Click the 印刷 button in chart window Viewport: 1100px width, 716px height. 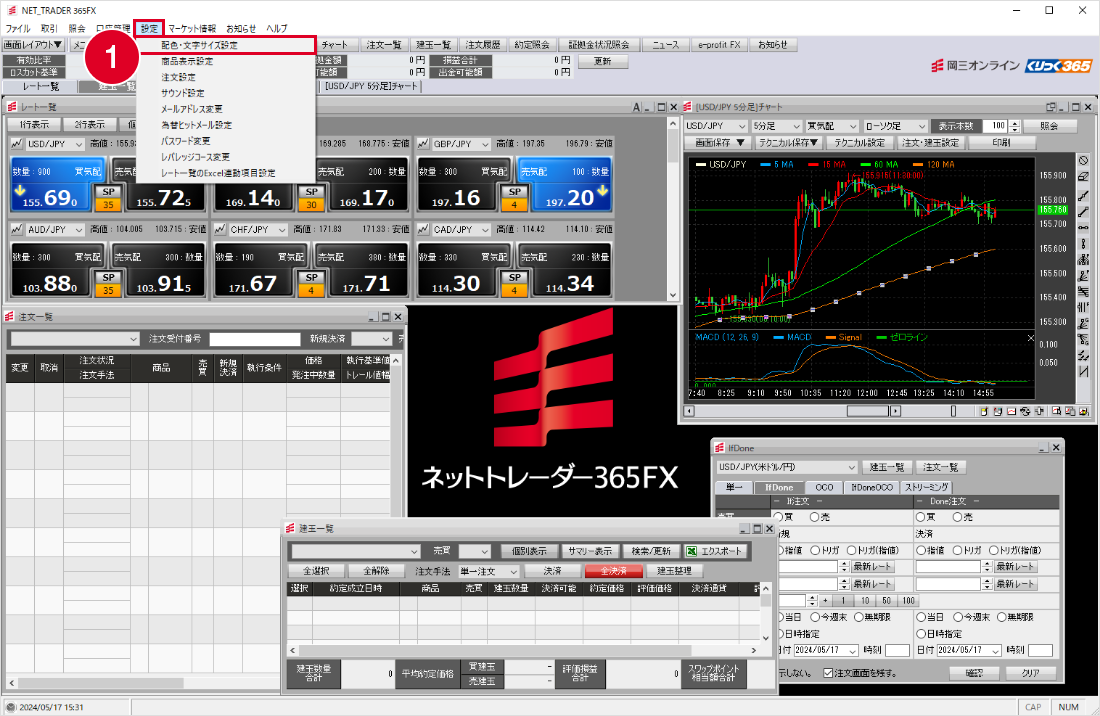coord(1001,142)
